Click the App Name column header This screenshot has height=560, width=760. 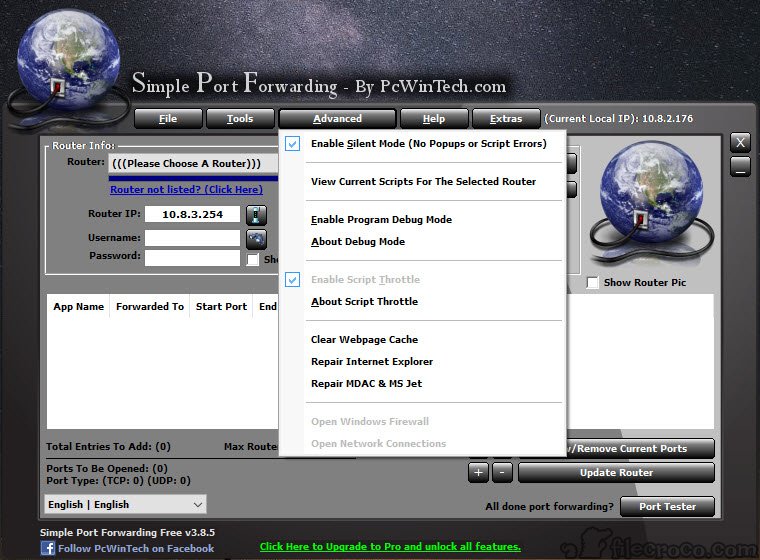click(x=79, y=306)
